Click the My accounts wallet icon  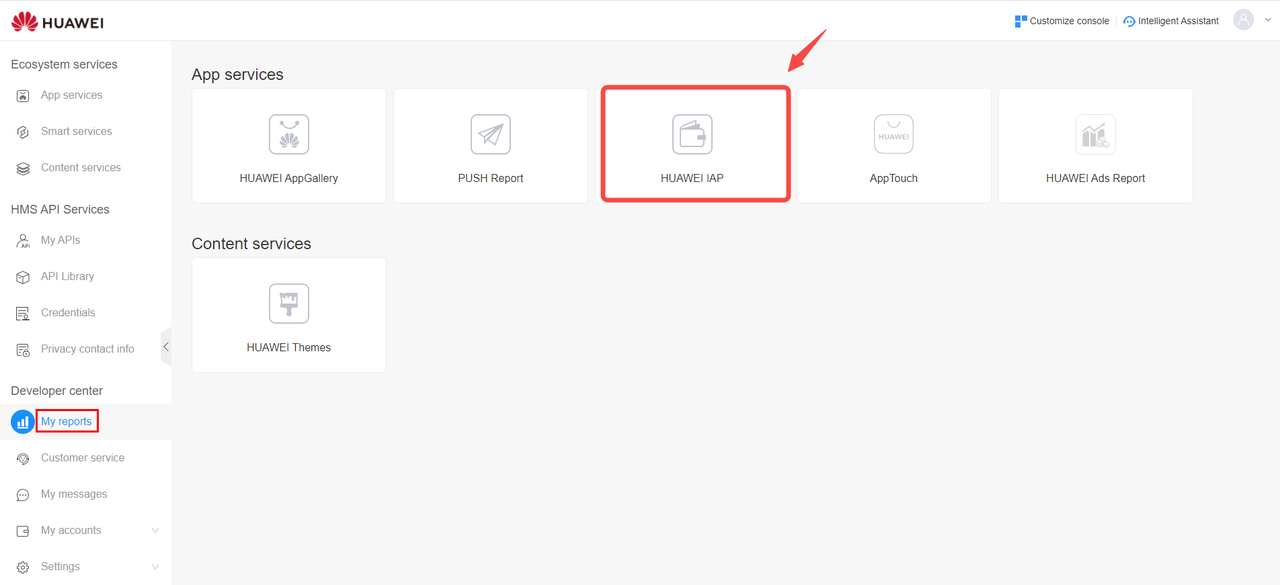(x=23, y=531)
